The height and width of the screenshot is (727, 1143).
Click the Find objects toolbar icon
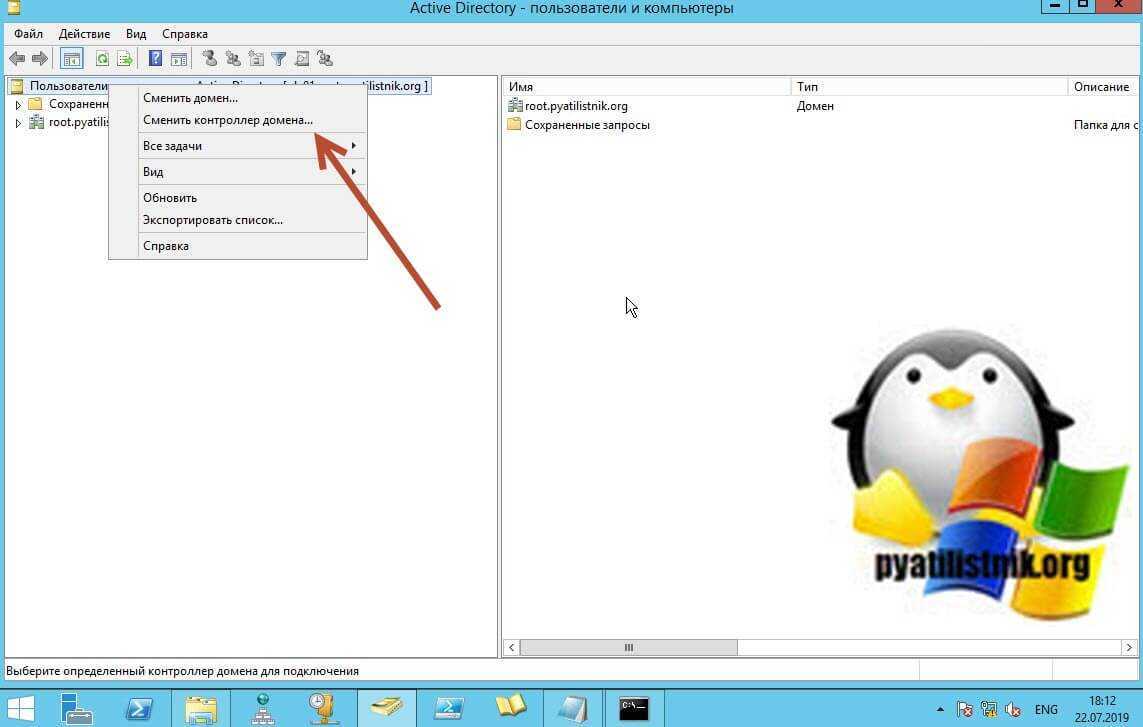[x=302, y=59]
